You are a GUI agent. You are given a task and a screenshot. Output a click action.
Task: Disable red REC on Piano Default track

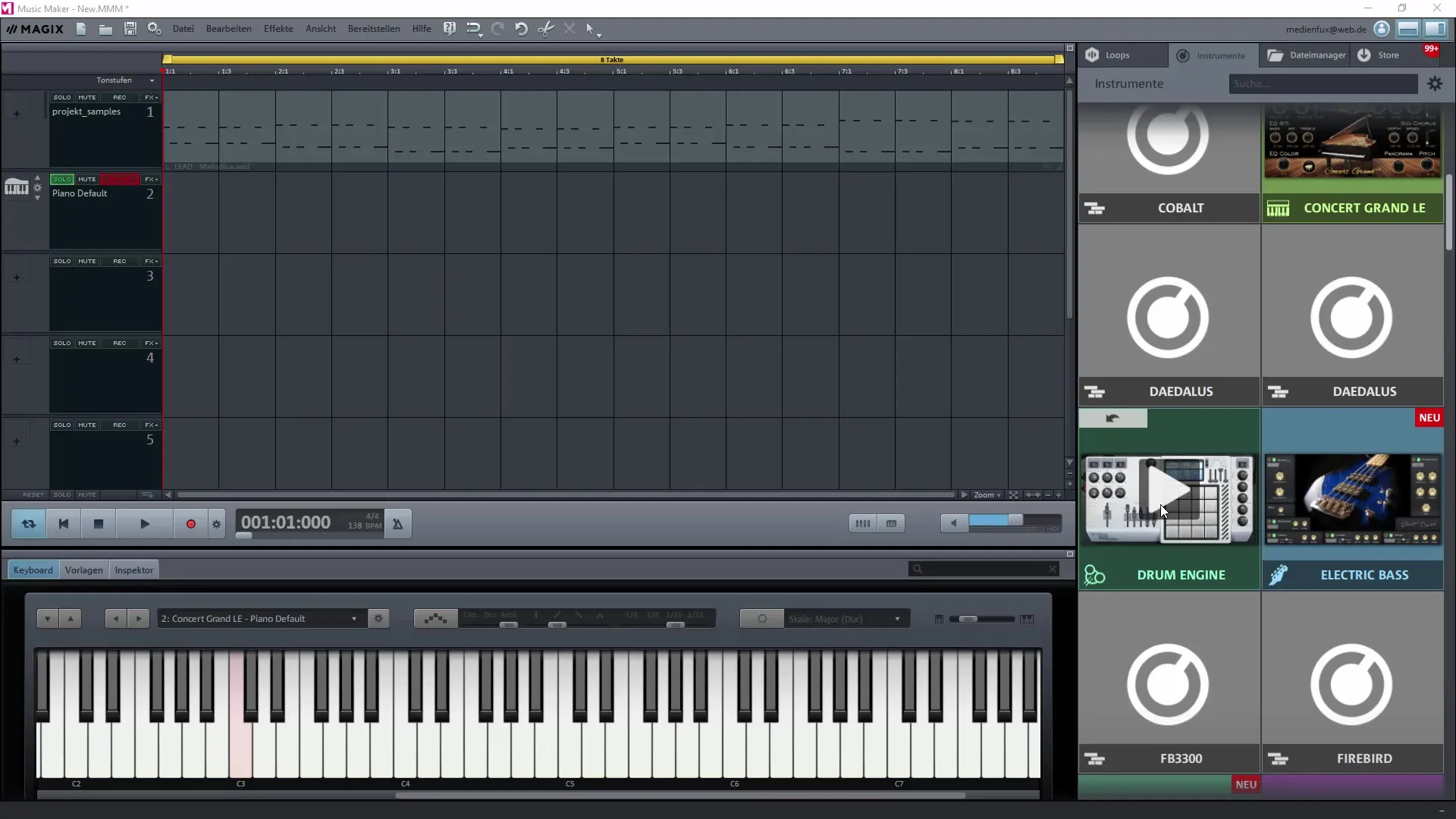point(120,180)
